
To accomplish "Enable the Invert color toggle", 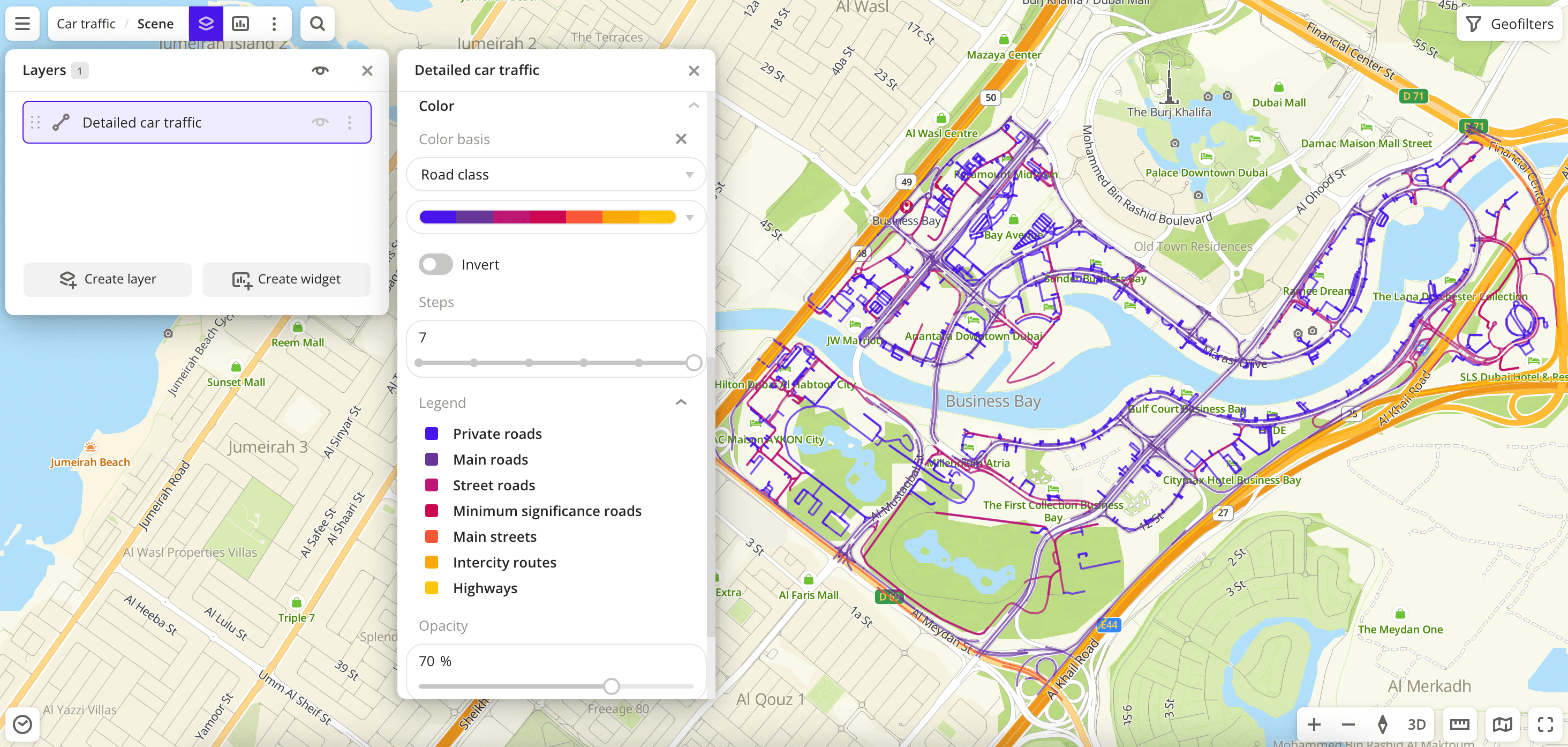I will [435, 264].
